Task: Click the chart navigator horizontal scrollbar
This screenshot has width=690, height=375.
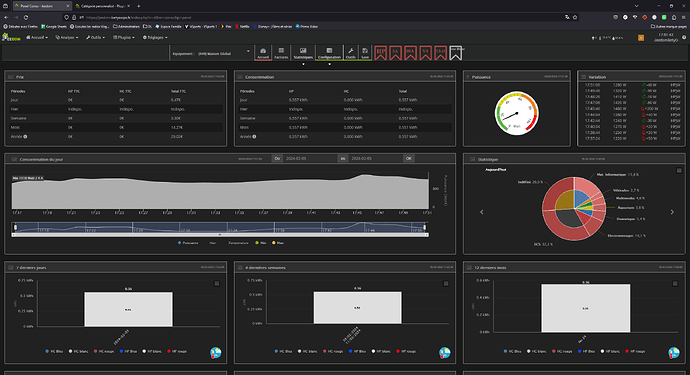Action: click(220, 235)
